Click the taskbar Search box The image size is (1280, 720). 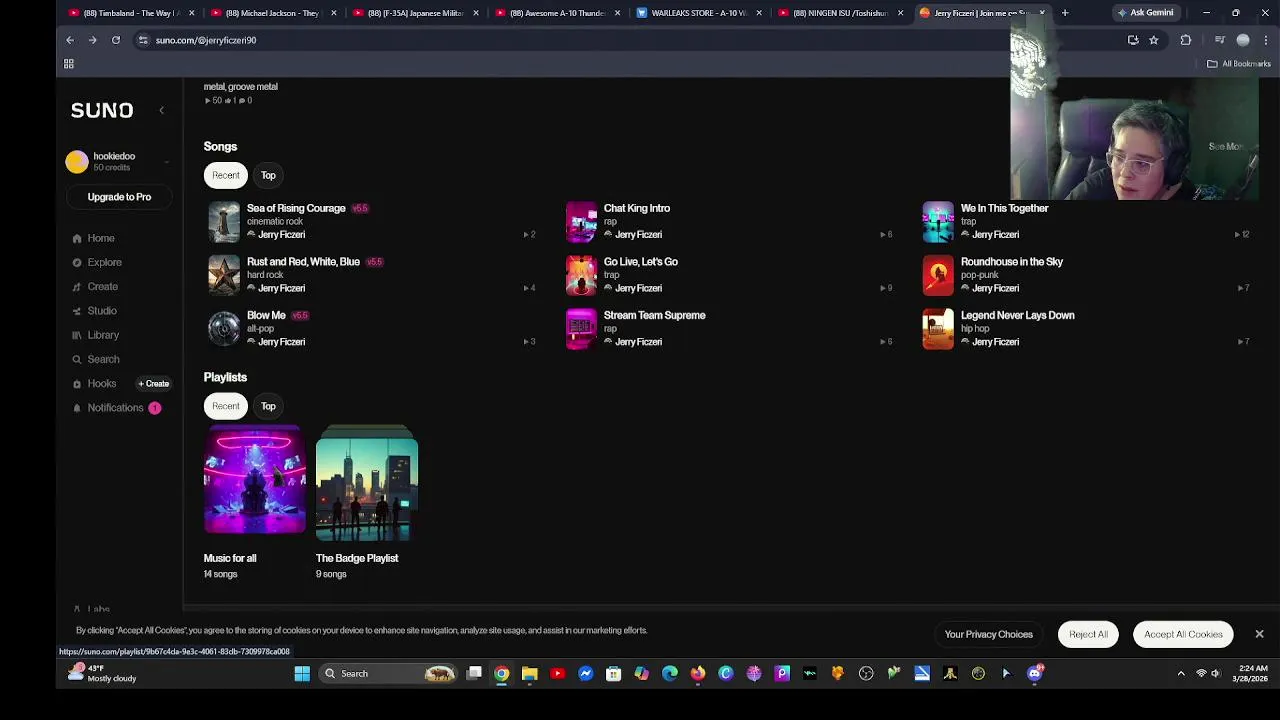click(390, 674)
